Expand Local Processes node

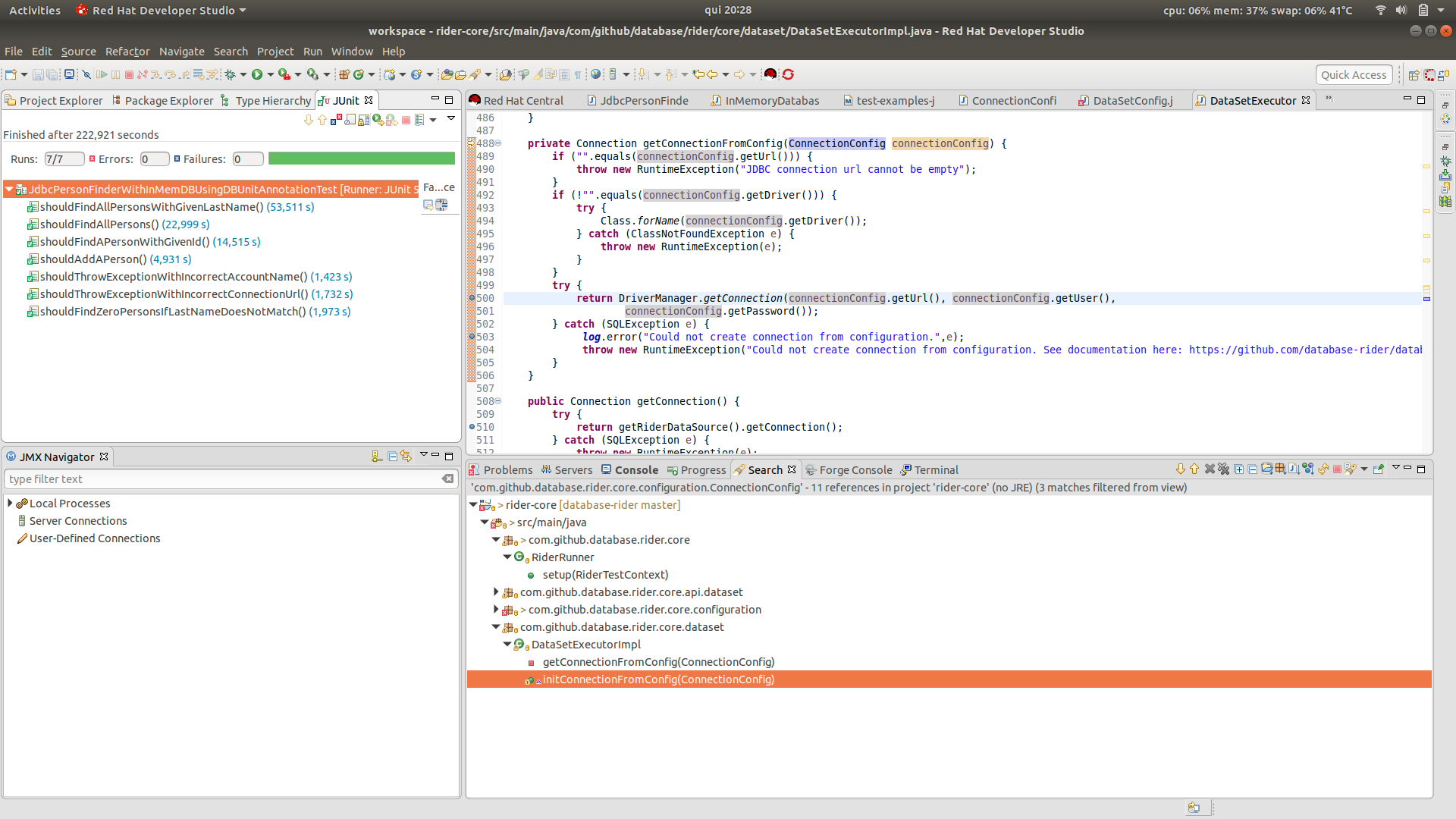pos(10,504)
